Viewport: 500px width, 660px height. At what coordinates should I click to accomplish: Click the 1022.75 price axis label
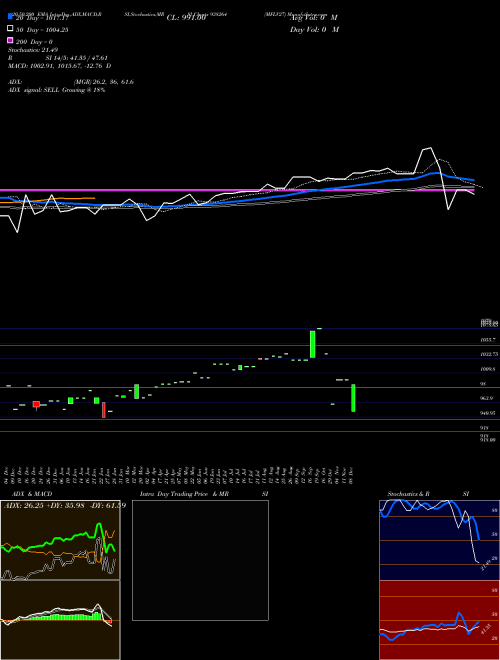(489, 354)
